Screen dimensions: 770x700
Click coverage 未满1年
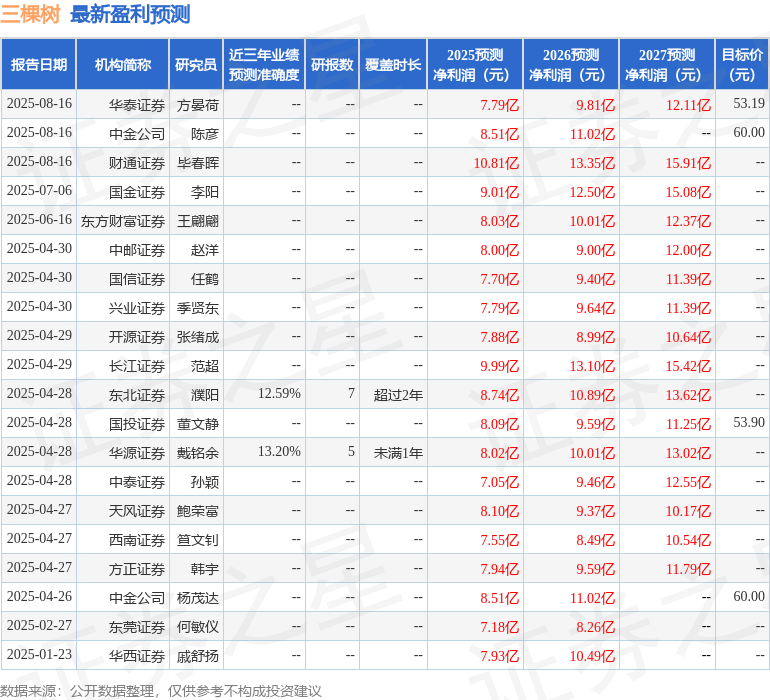point(398,453)
